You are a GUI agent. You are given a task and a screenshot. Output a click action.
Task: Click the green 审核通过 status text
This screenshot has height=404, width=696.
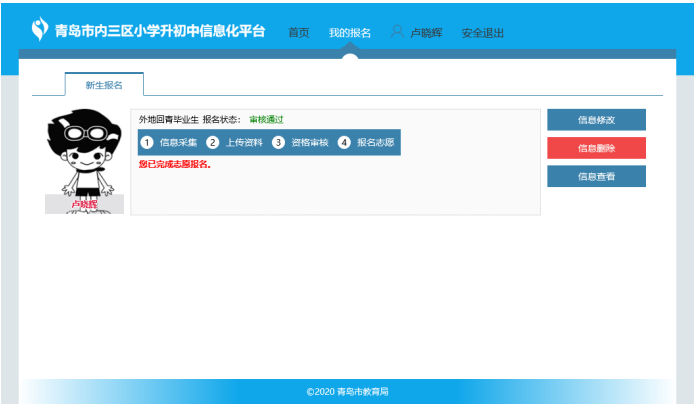266,119
